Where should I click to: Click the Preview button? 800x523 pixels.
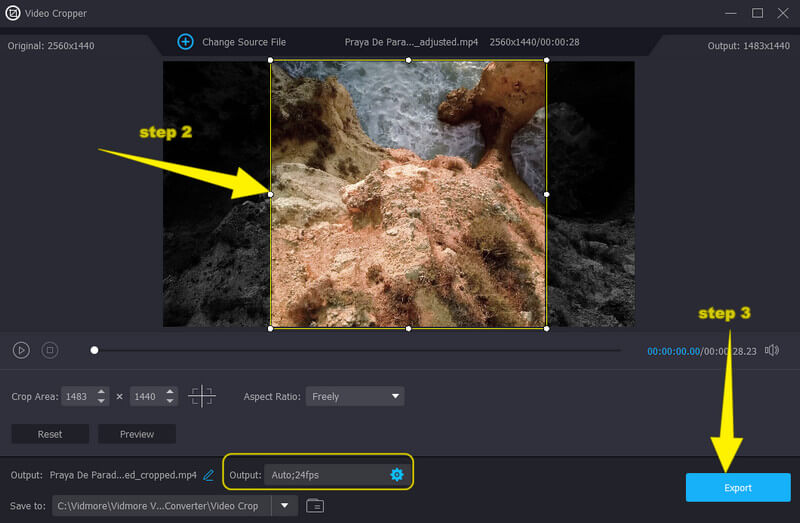pos(137,434)
